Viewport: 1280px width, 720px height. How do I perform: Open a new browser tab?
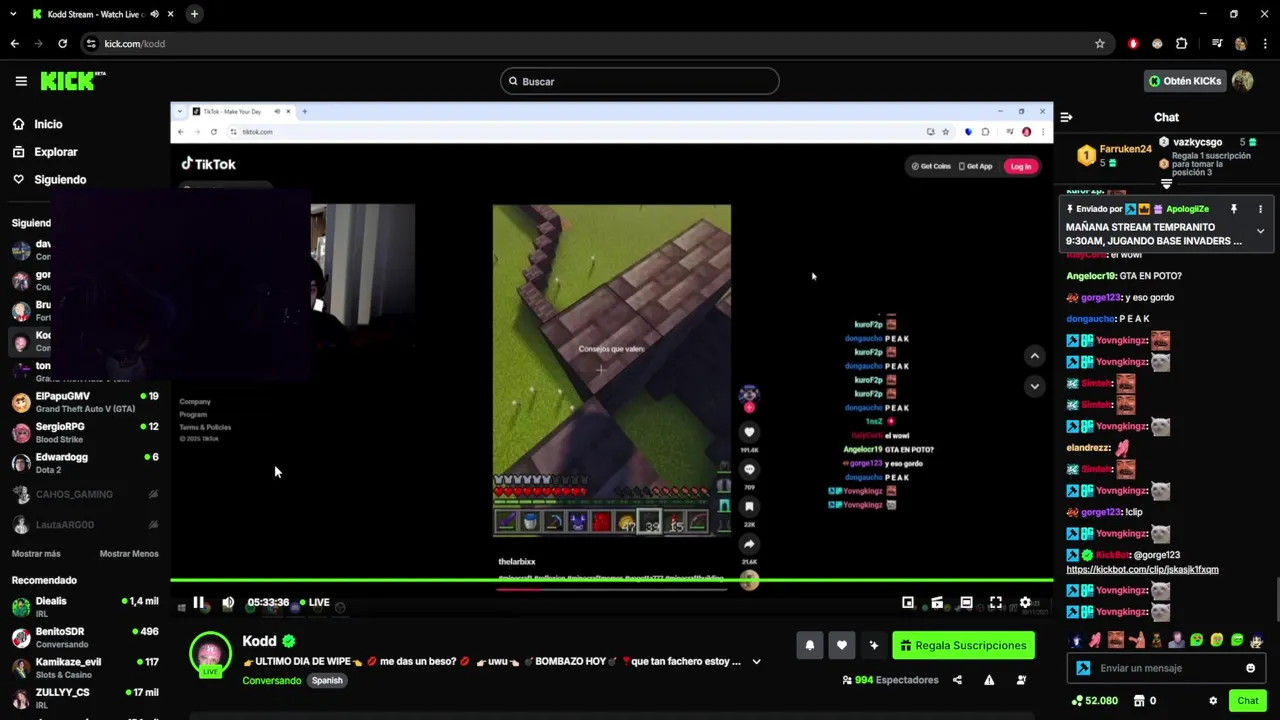pos(194,14)
